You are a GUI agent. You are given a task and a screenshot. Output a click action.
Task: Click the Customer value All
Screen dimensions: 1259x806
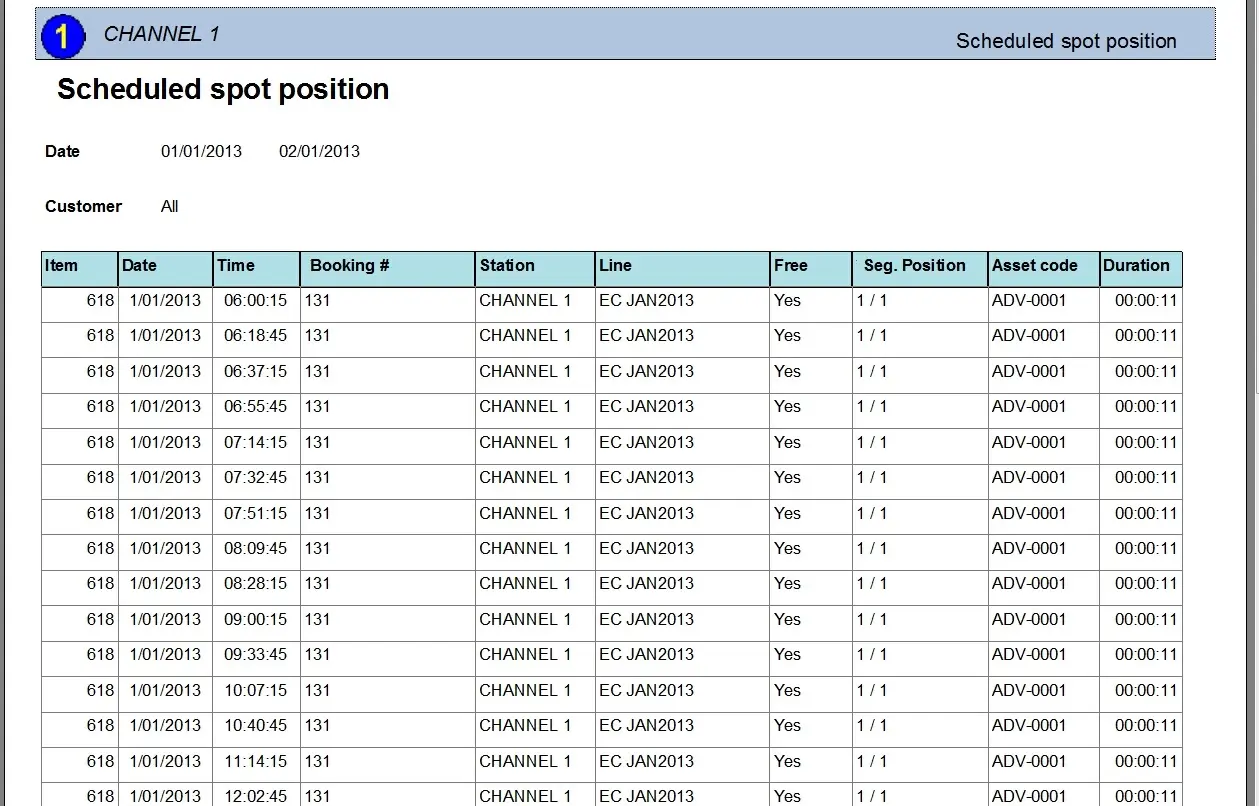click(170, 207)
